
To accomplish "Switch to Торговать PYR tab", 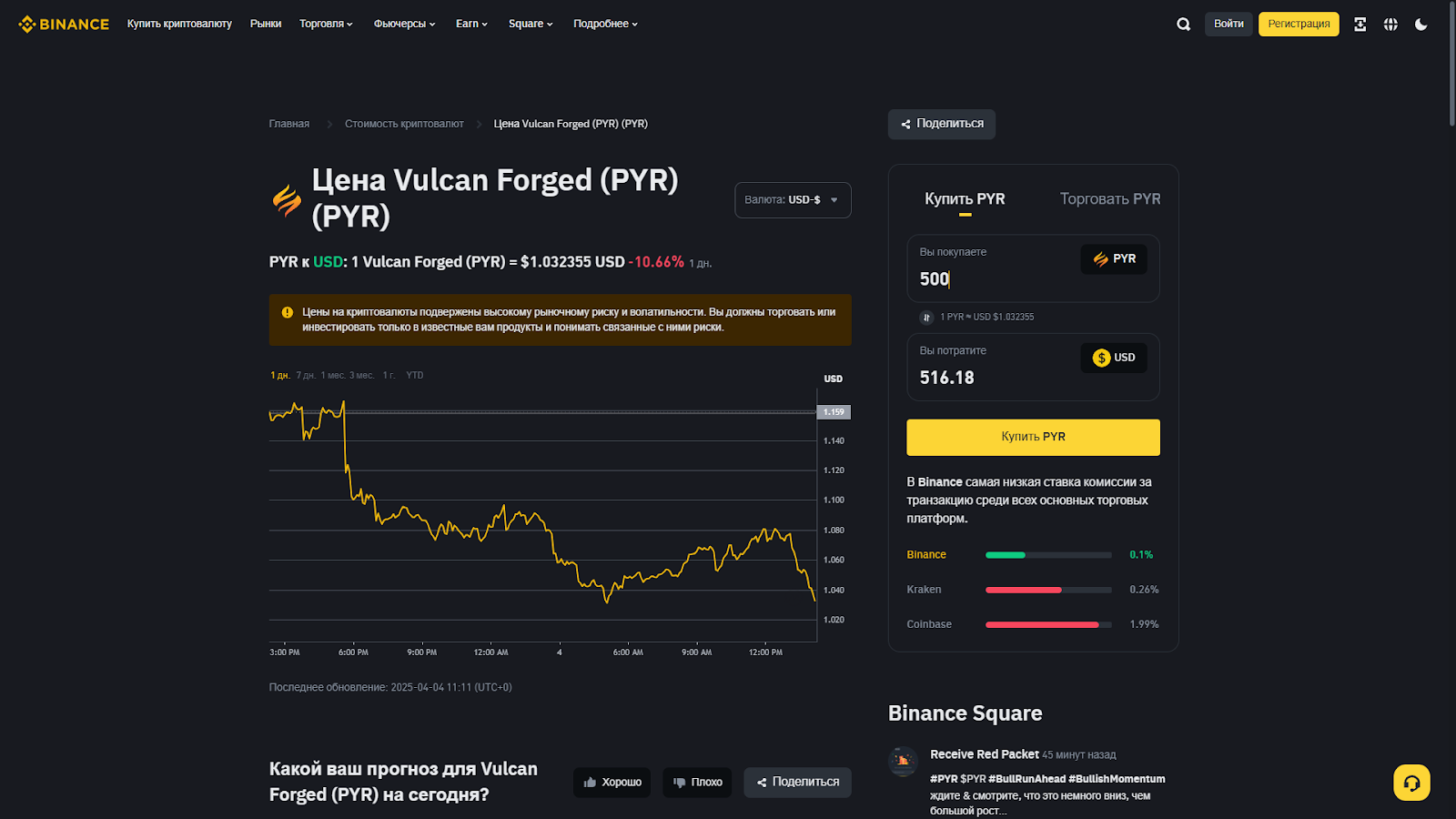I will pos(1110,199).
